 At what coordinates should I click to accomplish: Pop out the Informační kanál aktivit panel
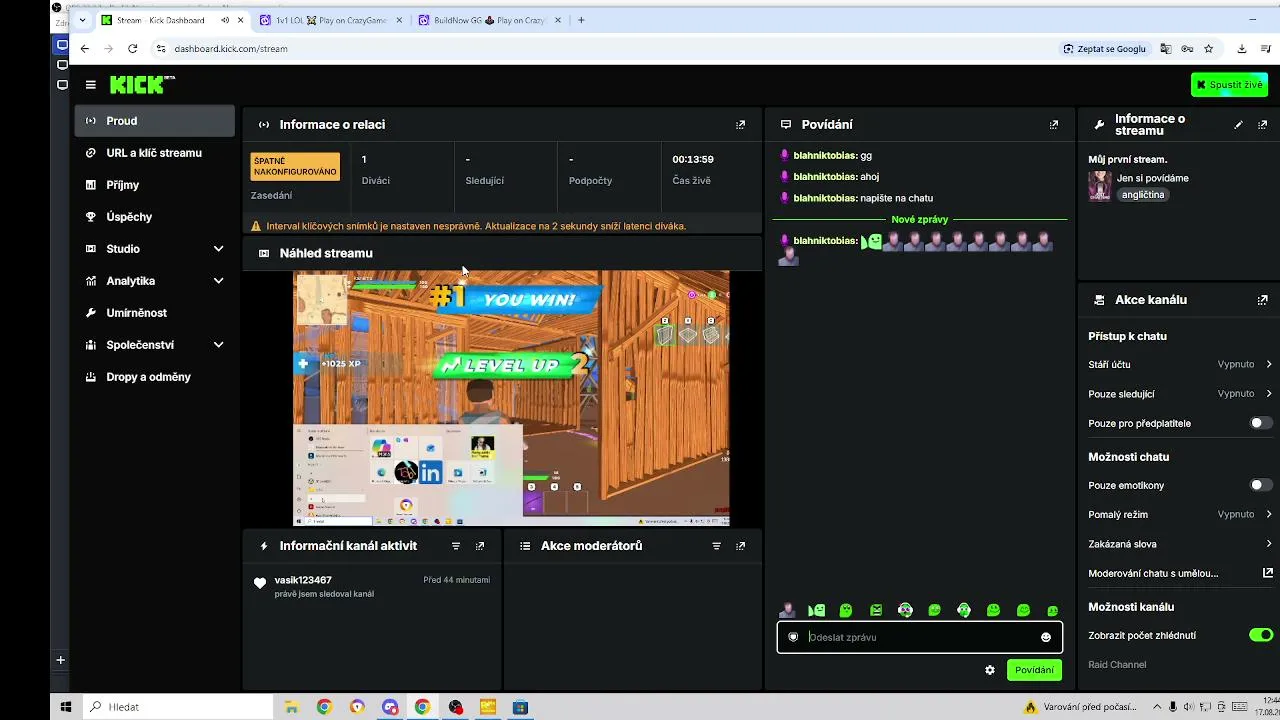[480, 546]
